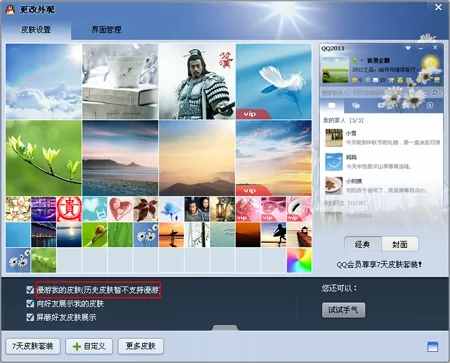
Task: Choose the large green sprouting branch skin
Action: (44, 158)
